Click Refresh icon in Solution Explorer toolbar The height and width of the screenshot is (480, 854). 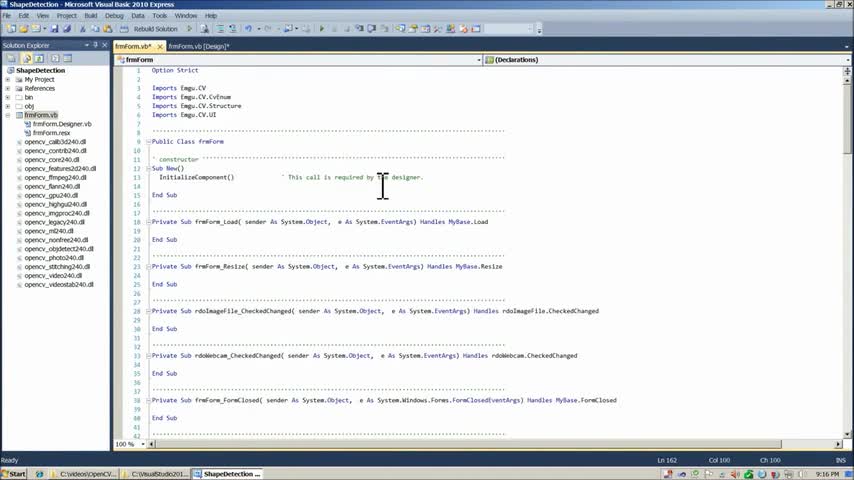click(39, 58)
